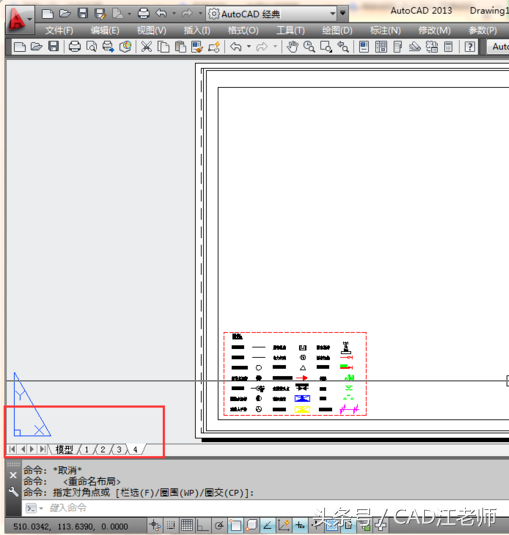Open the Properties palette icon
Screen dimensions: 509x535
(x=364, y=46)
